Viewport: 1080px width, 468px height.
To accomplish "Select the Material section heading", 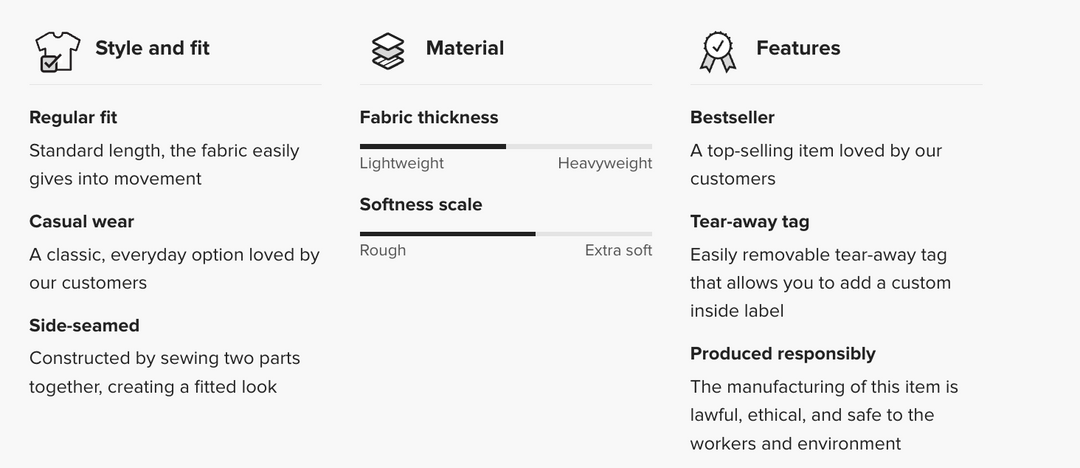I will [x=464, y=48].
